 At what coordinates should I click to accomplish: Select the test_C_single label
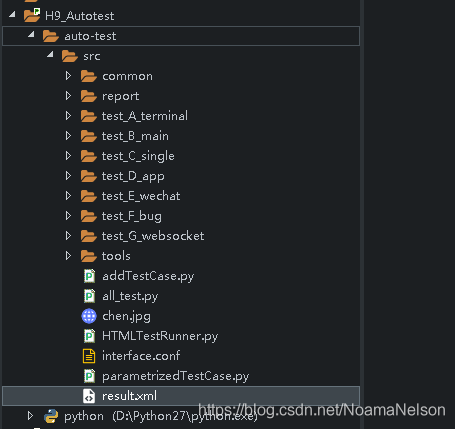(x=138, y=156)
